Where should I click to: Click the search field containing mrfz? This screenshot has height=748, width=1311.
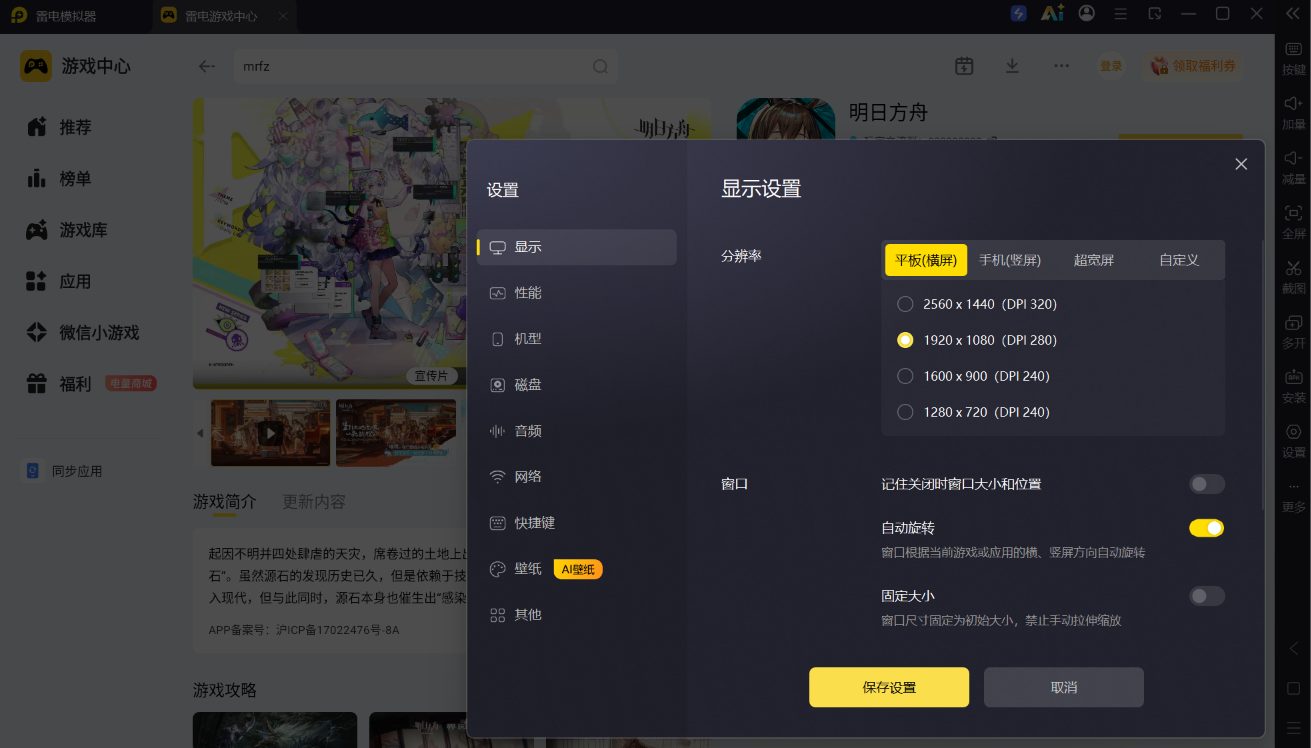tap(426, 67)
